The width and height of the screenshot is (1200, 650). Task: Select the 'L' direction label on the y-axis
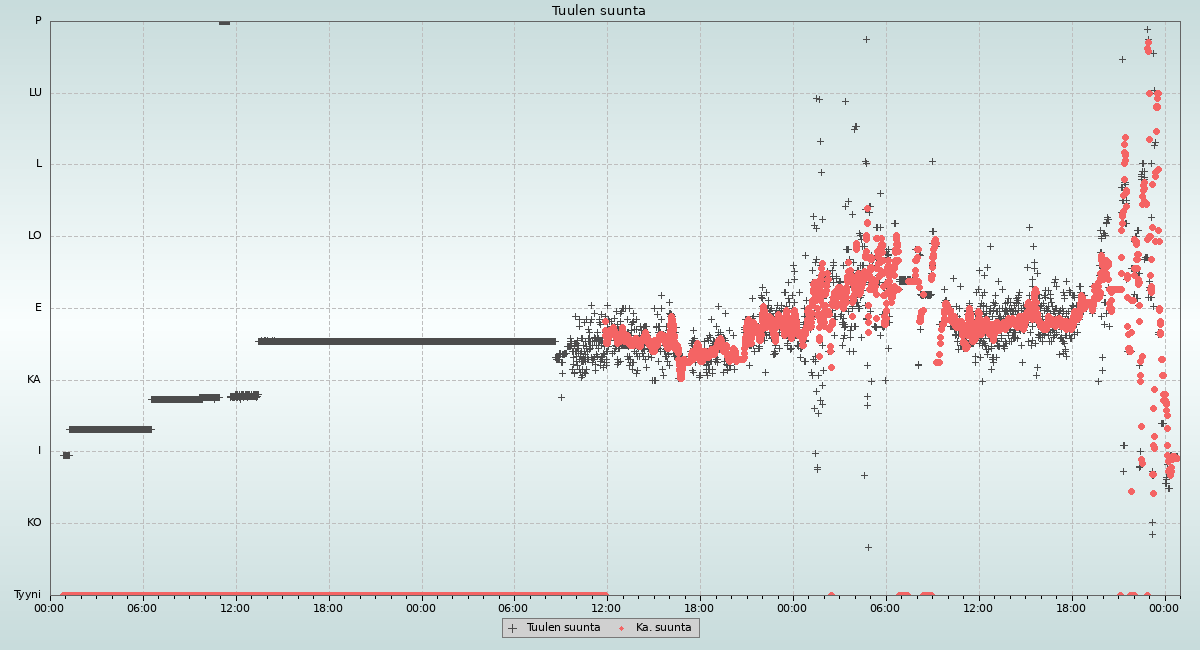click(39, 164)
